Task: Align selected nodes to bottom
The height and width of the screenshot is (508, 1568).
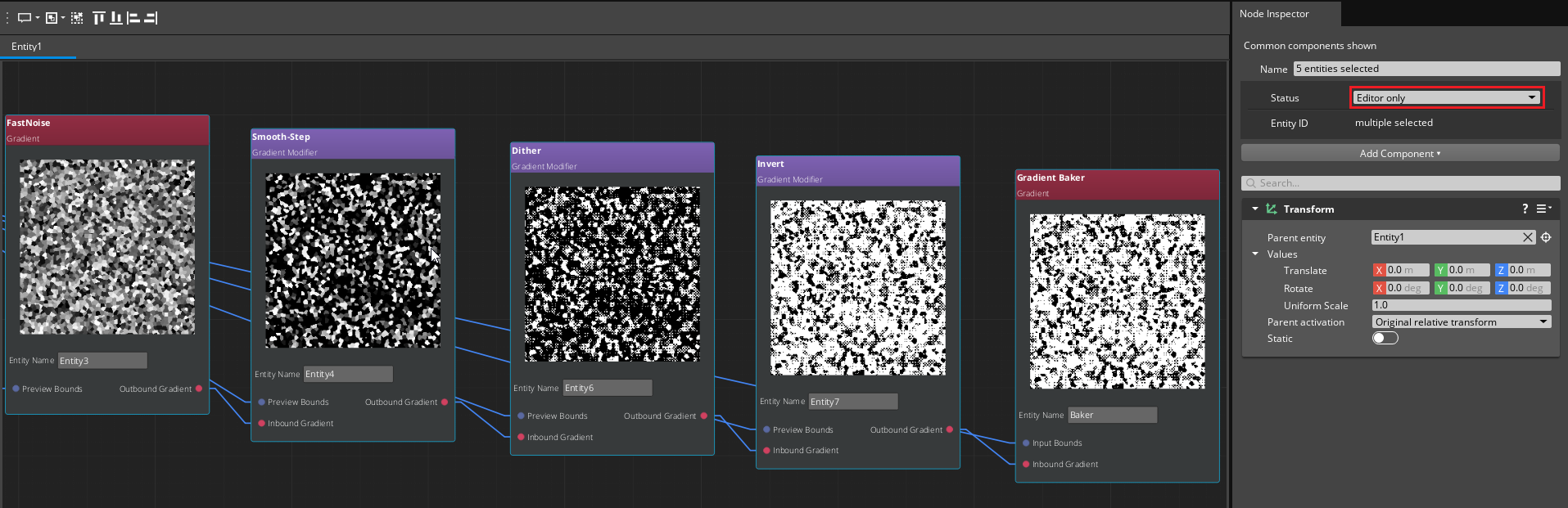Action: 116,17
